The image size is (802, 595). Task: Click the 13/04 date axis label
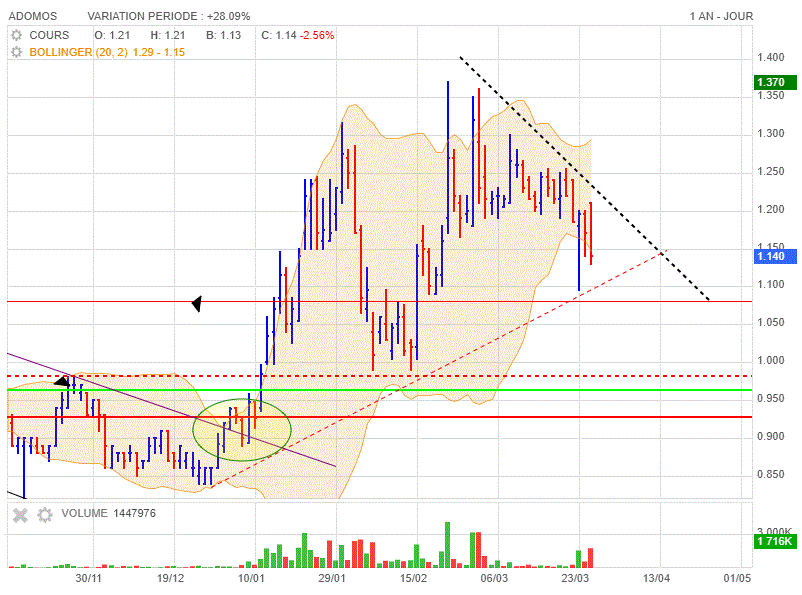pyautogui.click(x=656, y=579)
